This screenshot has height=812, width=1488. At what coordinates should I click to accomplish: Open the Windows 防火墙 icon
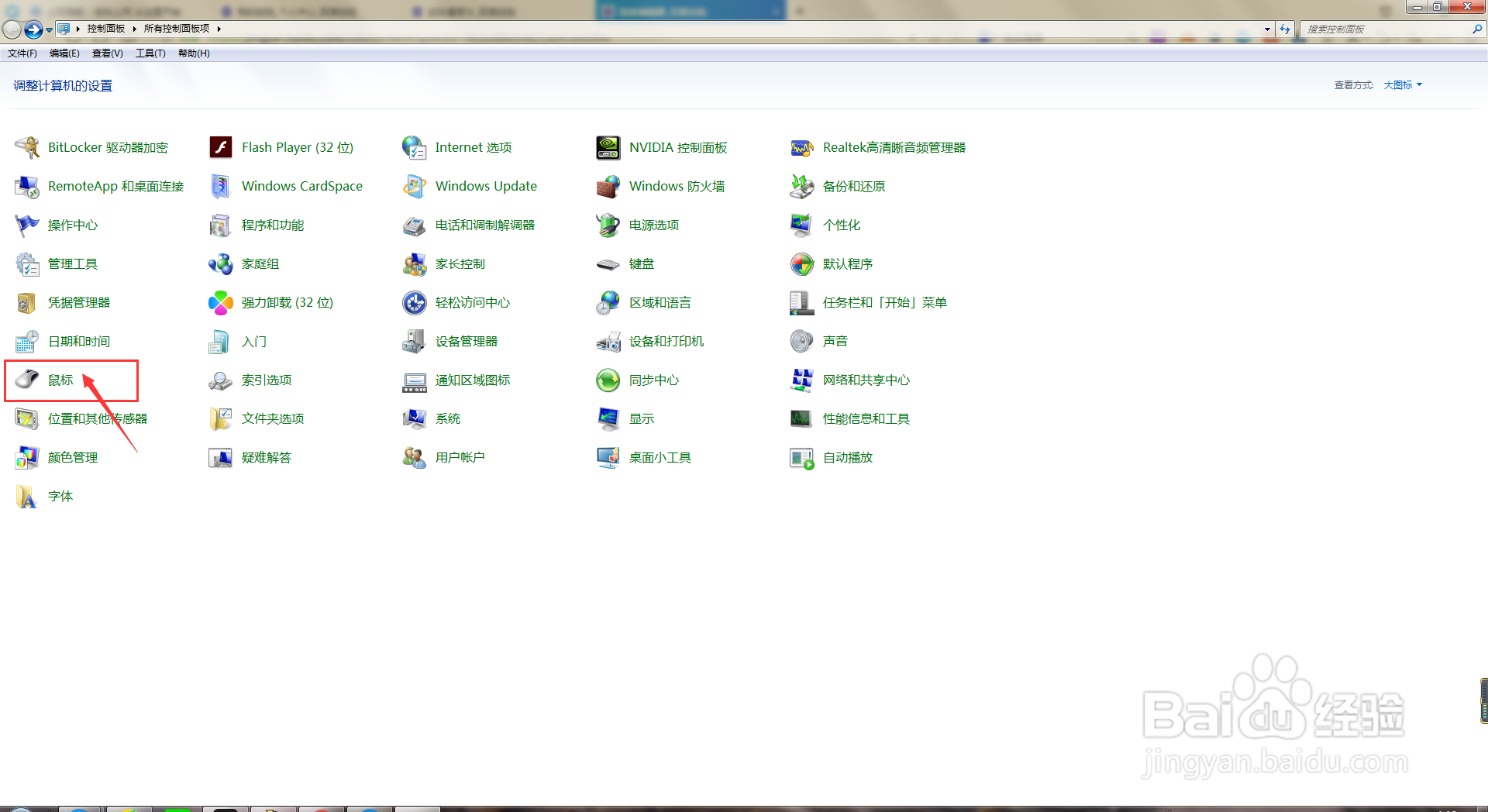[608, 186]
